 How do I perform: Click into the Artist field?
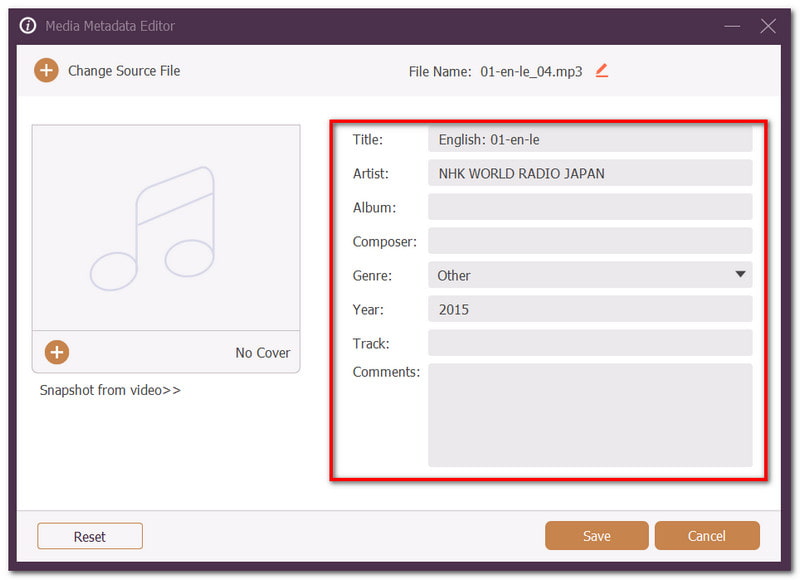point(590,173)
